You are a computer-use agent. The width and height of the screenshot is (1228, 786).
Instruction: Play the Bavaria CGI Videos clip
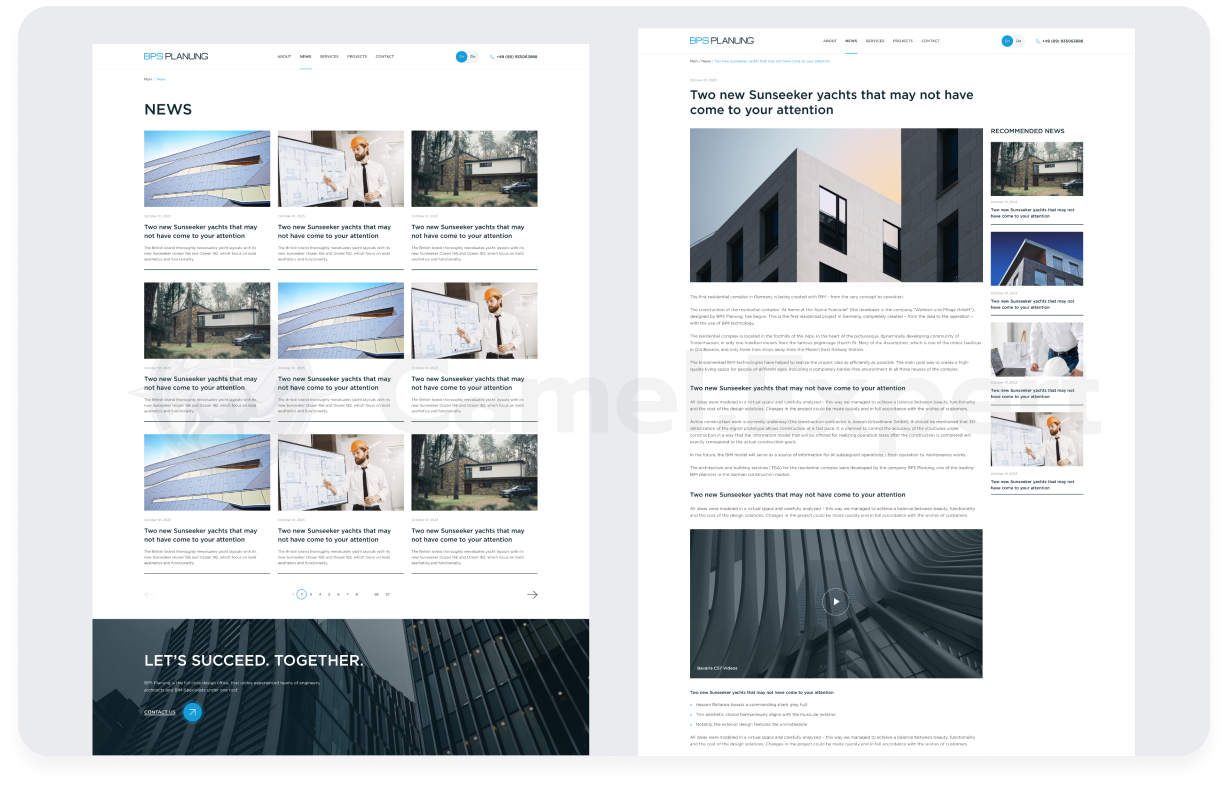click(x=836, y=601)
